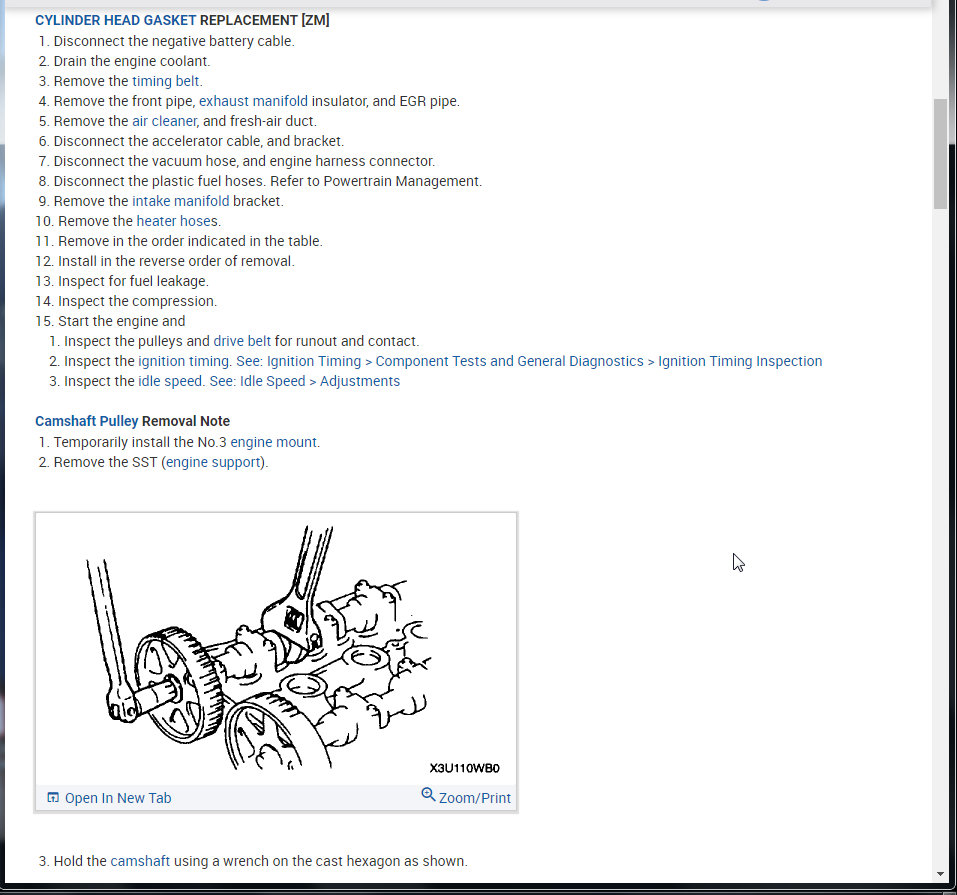This screenshot has height=895, width=957.
Task: Follow the camshaft link in step 3
Action: click(140, 861)
